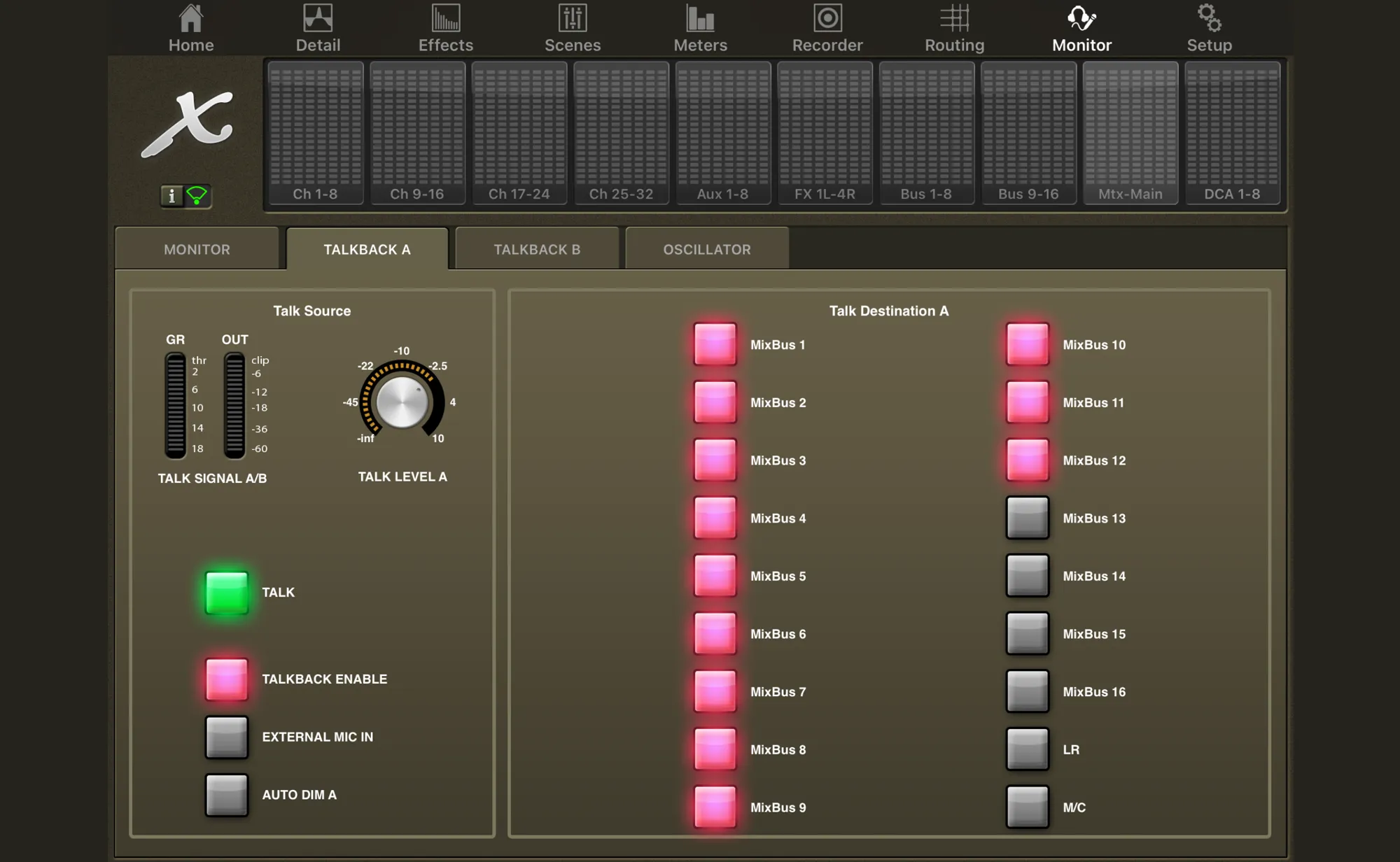Open the Home view icon
This screenshot has height=862, width=1400.
coord(190,19)
